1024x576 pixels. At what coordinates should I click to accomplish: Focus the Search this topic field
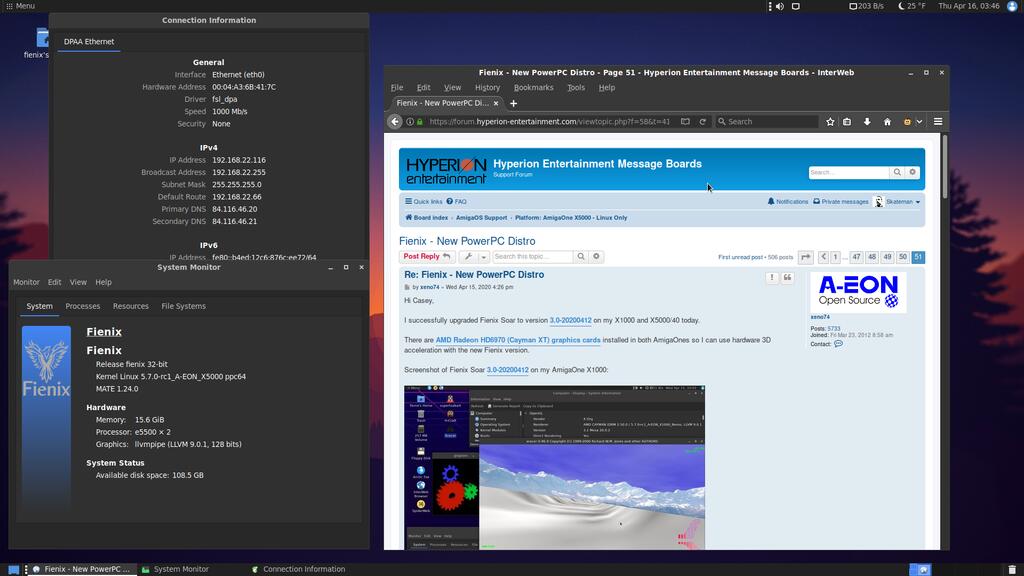[532, 257]
